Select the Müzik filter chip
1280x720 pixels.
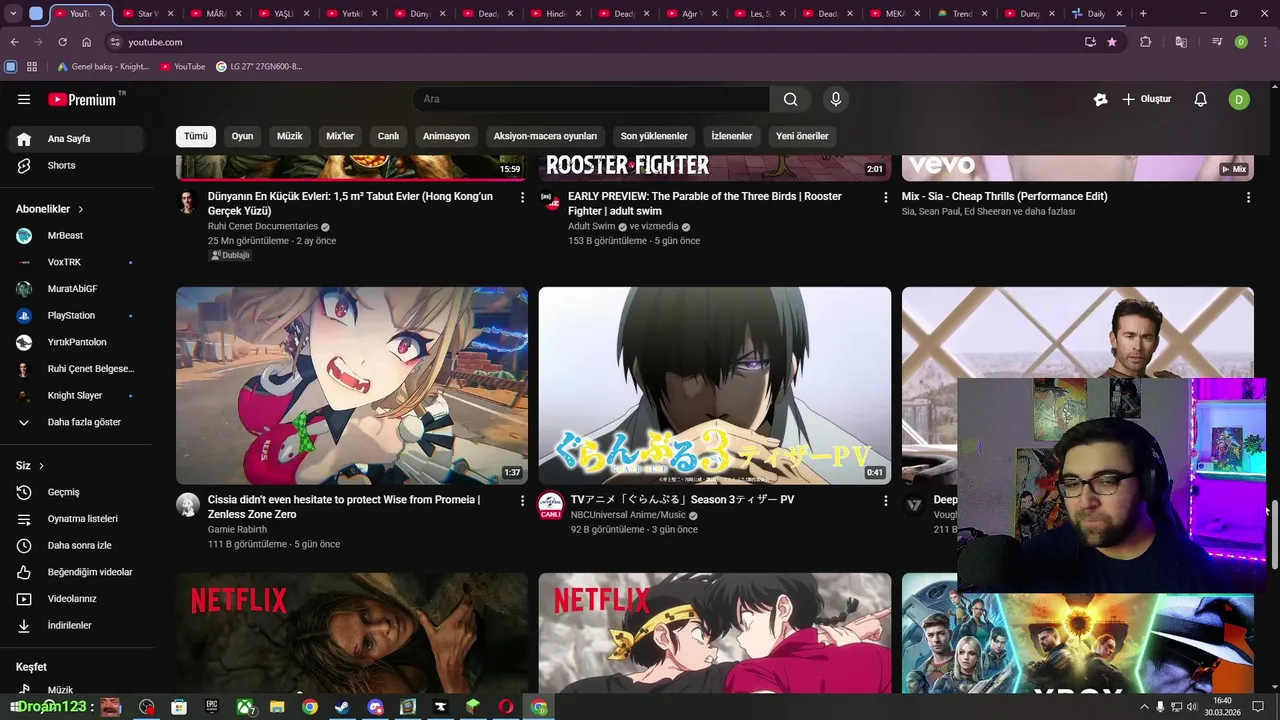(x=290, y=136)
